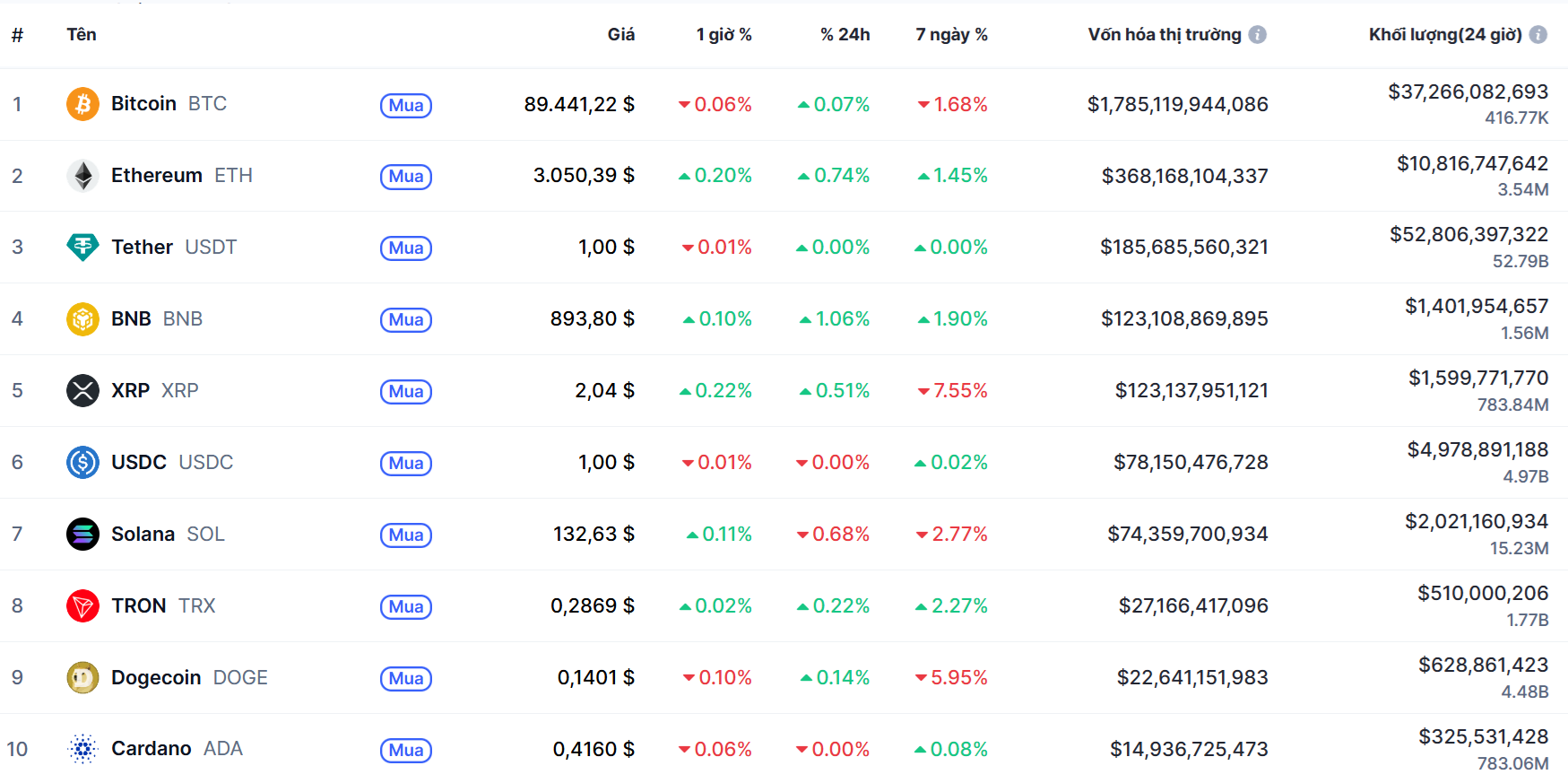Click Bitcoin volume $37,266,082,693
Image resolution: width=1568 pixels, height=783 pixels.
[x=1468, y=91]
